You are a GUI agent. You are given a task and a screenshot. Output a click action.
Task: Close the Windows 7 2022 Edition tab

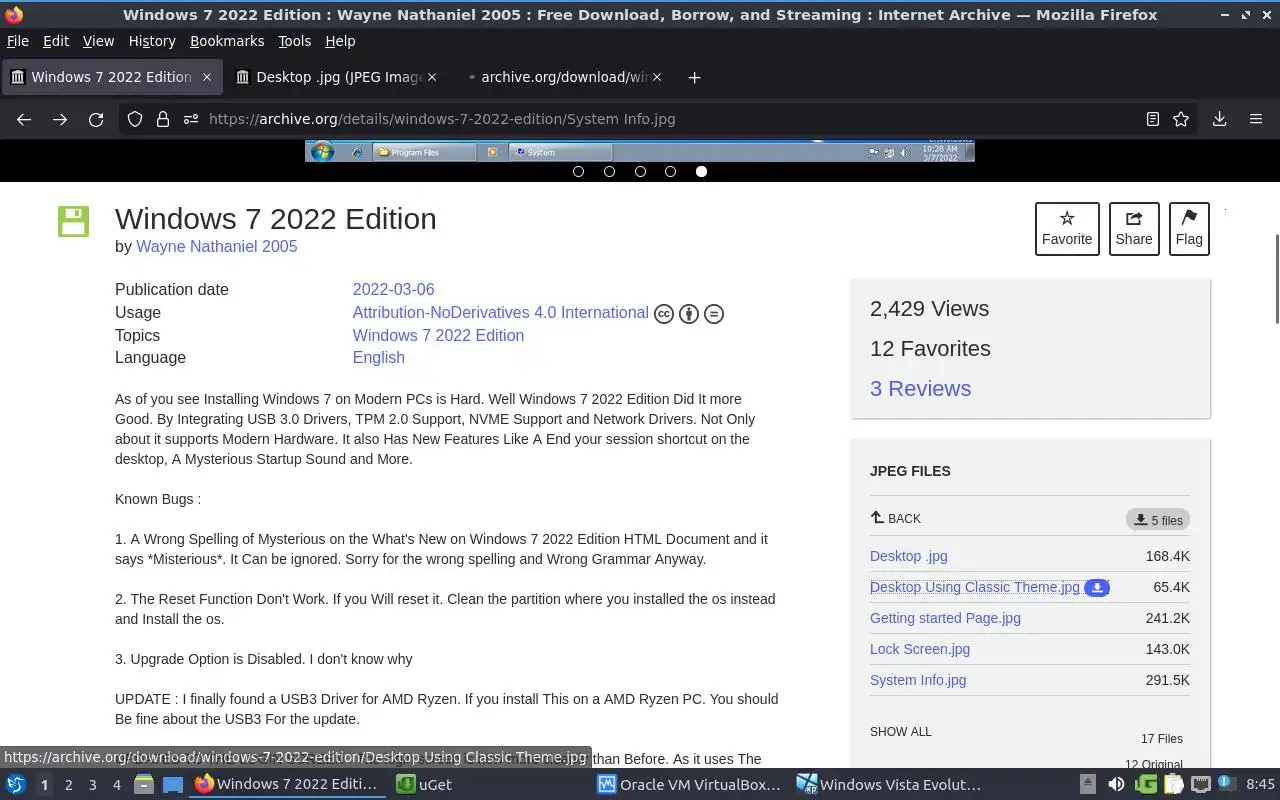(x=207, y=77)
